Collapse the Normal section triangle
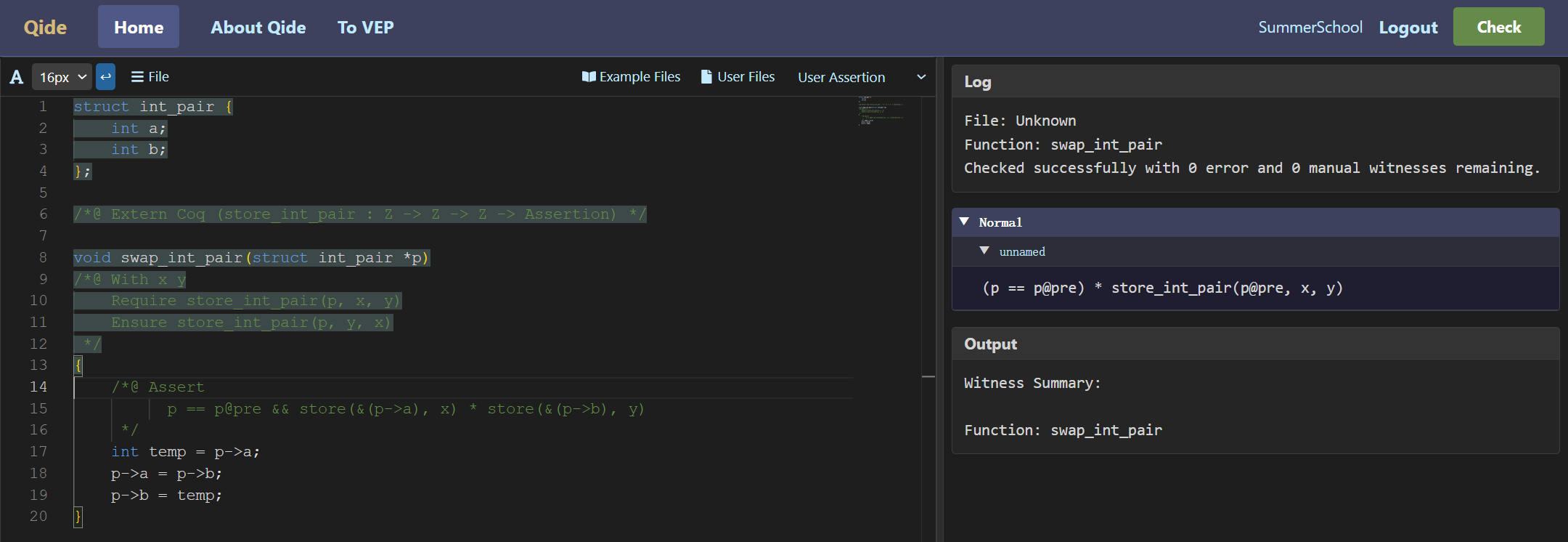 pyautogui.click(x=964, y=222)
